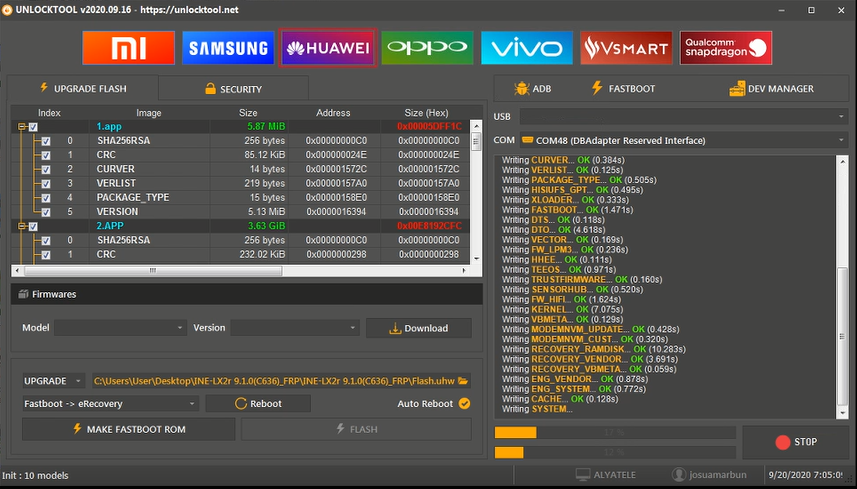
Task: Uncheck the PACKAGE_TYPE checkbox
Action: [x=46, y=198]
